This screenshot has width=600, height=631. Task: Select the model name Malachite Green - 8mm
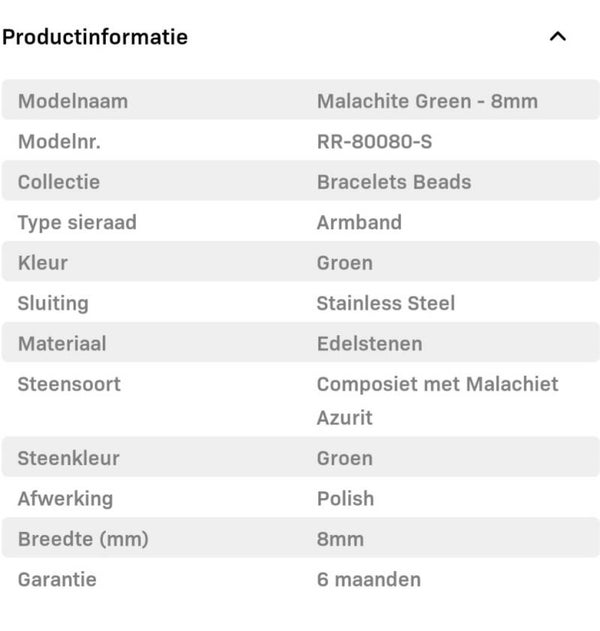[427, 101]
